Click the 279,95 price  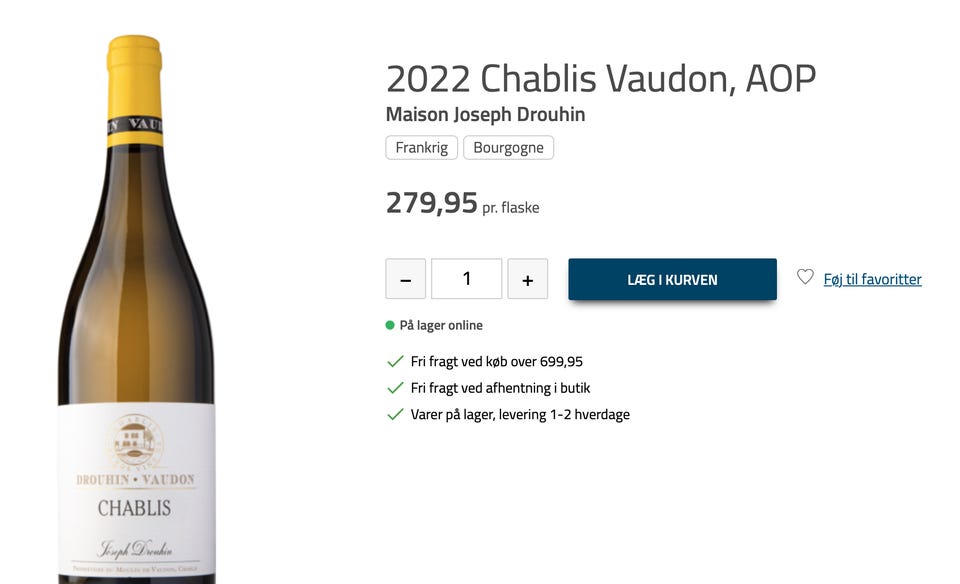pos(432,203)
